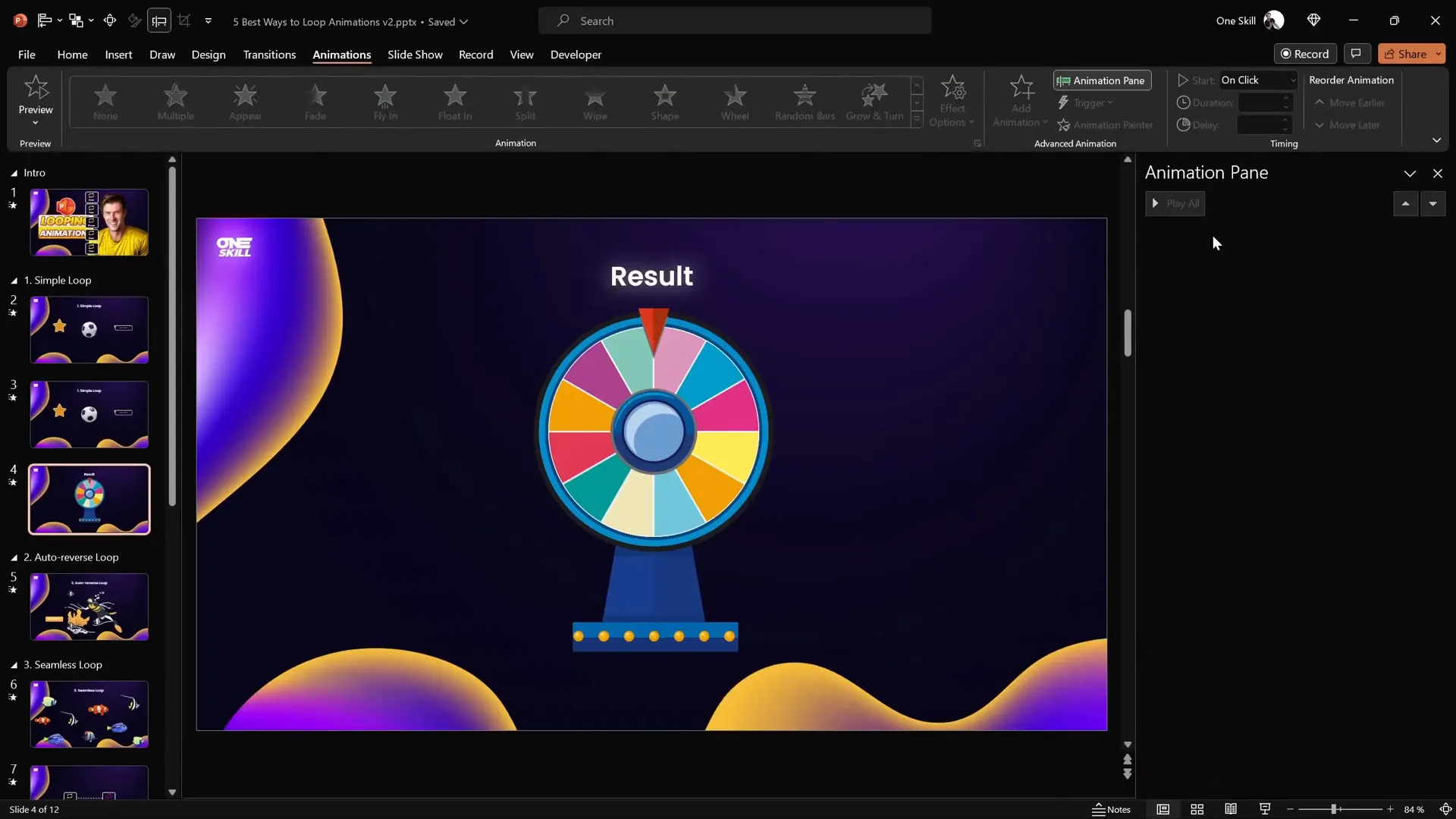
Task: Select the Fade animation effect
Action: (x=315, y=102)
